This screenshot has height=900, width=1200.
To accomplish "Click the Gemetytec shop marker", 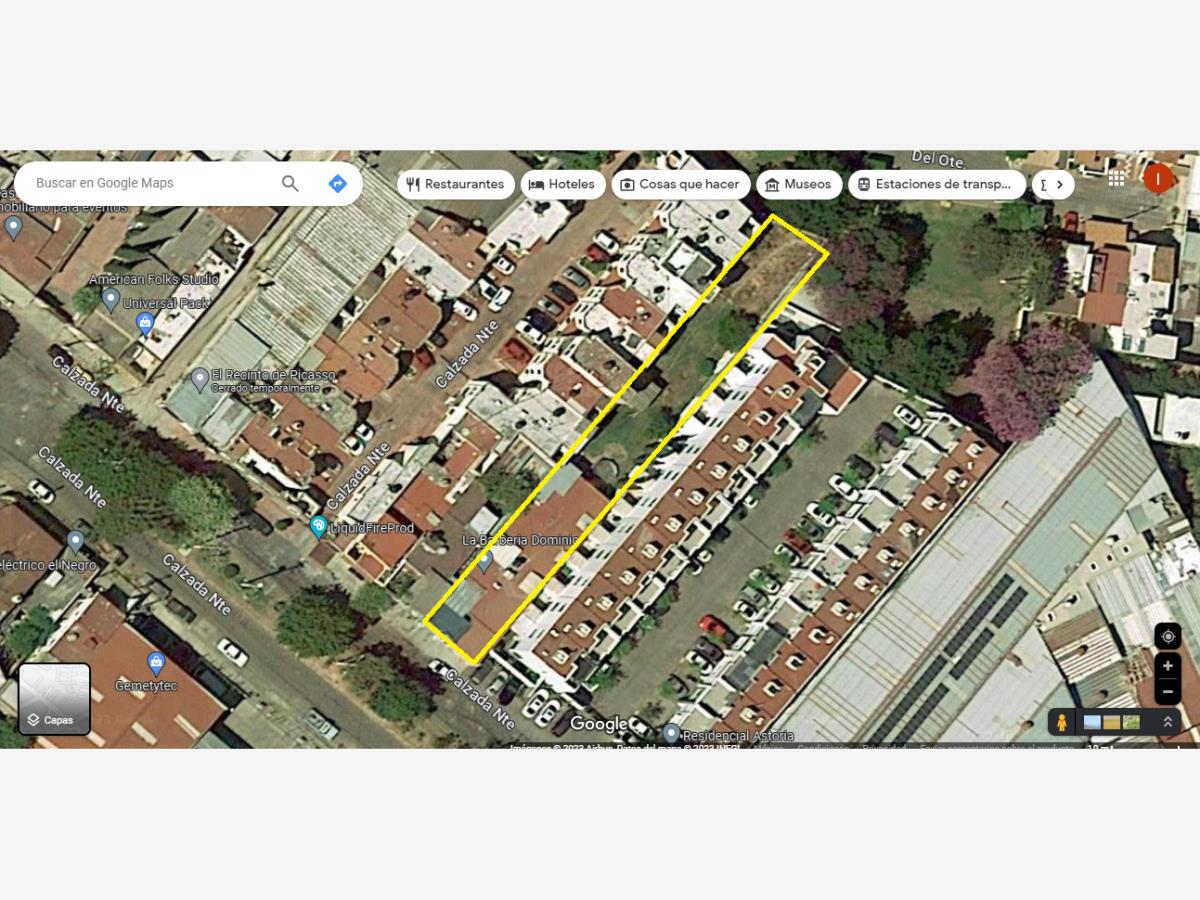I will (x=156, y=663).
